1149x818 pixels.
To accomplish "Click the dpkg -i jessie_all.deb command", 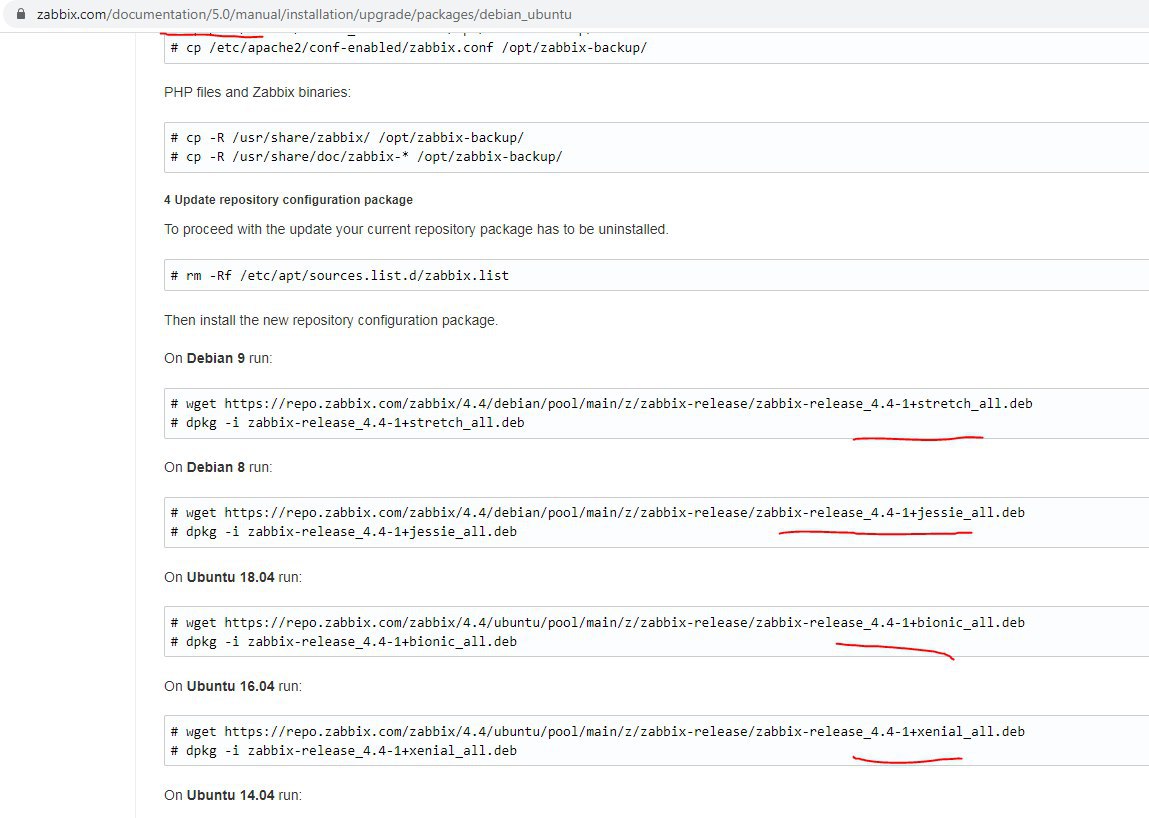I will click(x=344, y=531).
